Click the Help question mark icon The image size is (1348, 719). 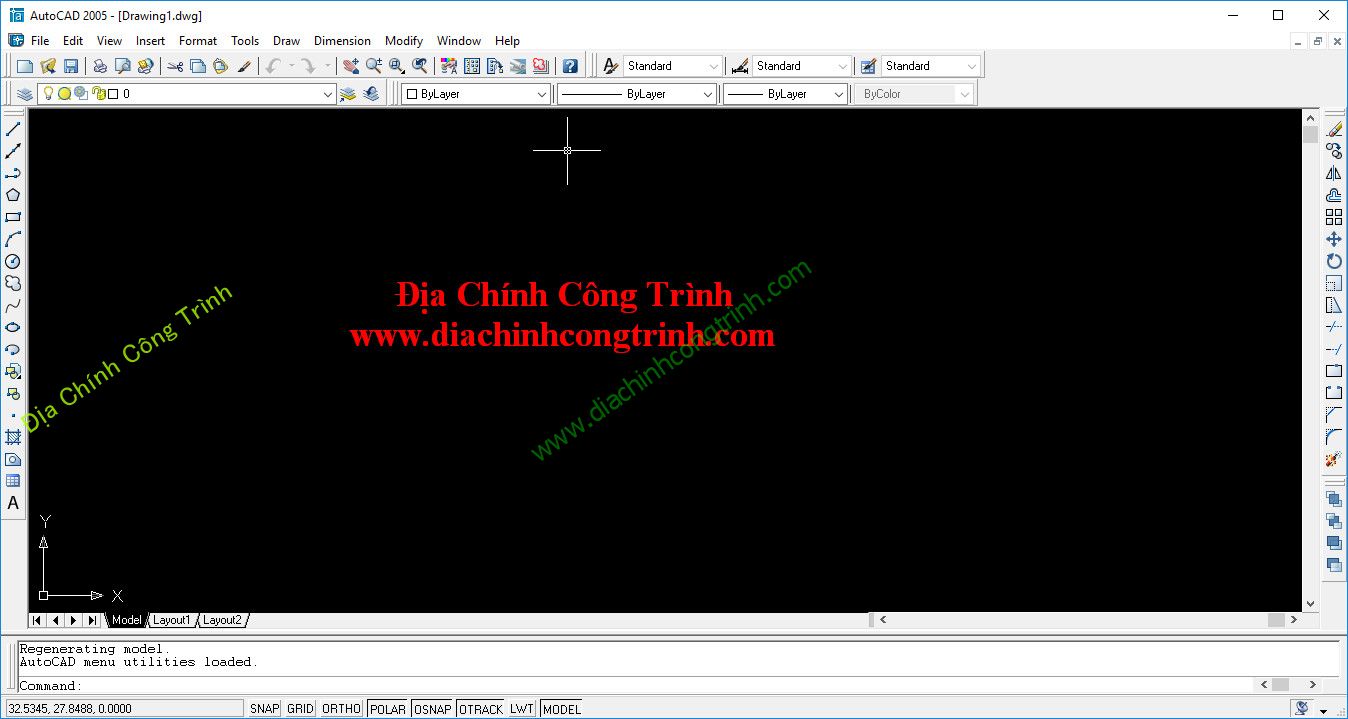570,66
